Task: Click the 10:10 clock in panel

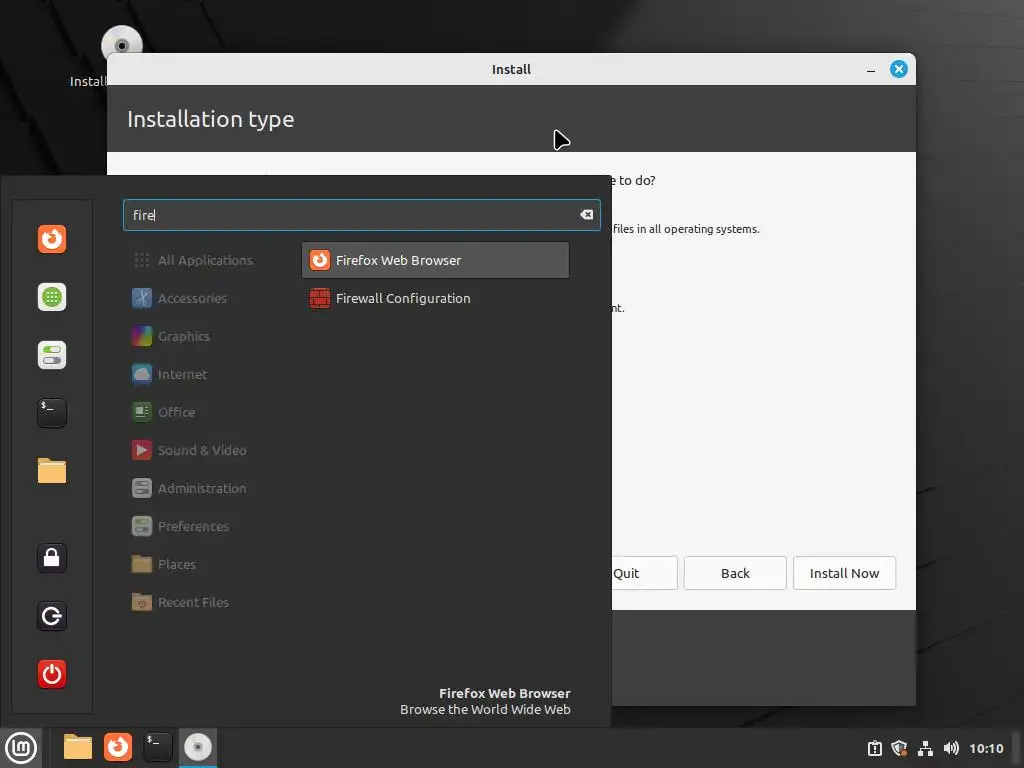Action: coord(986,748)
